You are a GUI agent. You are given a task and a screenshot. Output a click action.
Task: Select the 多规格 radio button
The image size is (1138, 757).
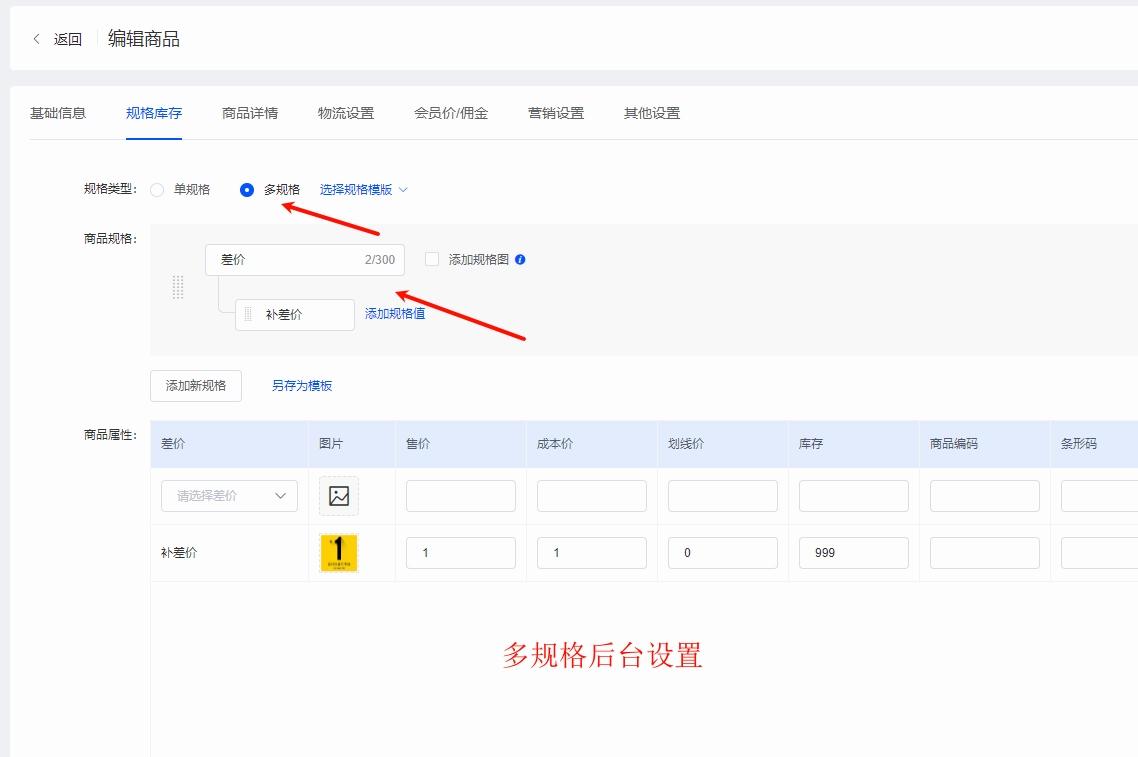pos(247,190)
